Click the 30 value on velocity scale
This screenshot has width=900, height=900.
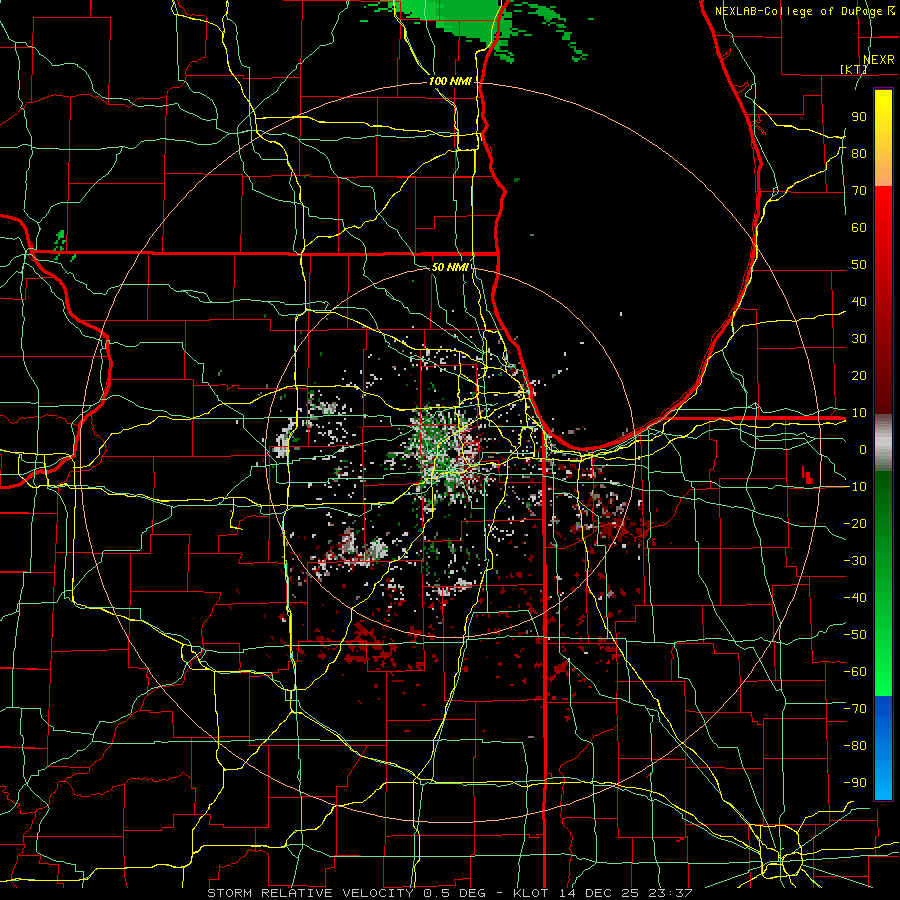click(859, 339)
